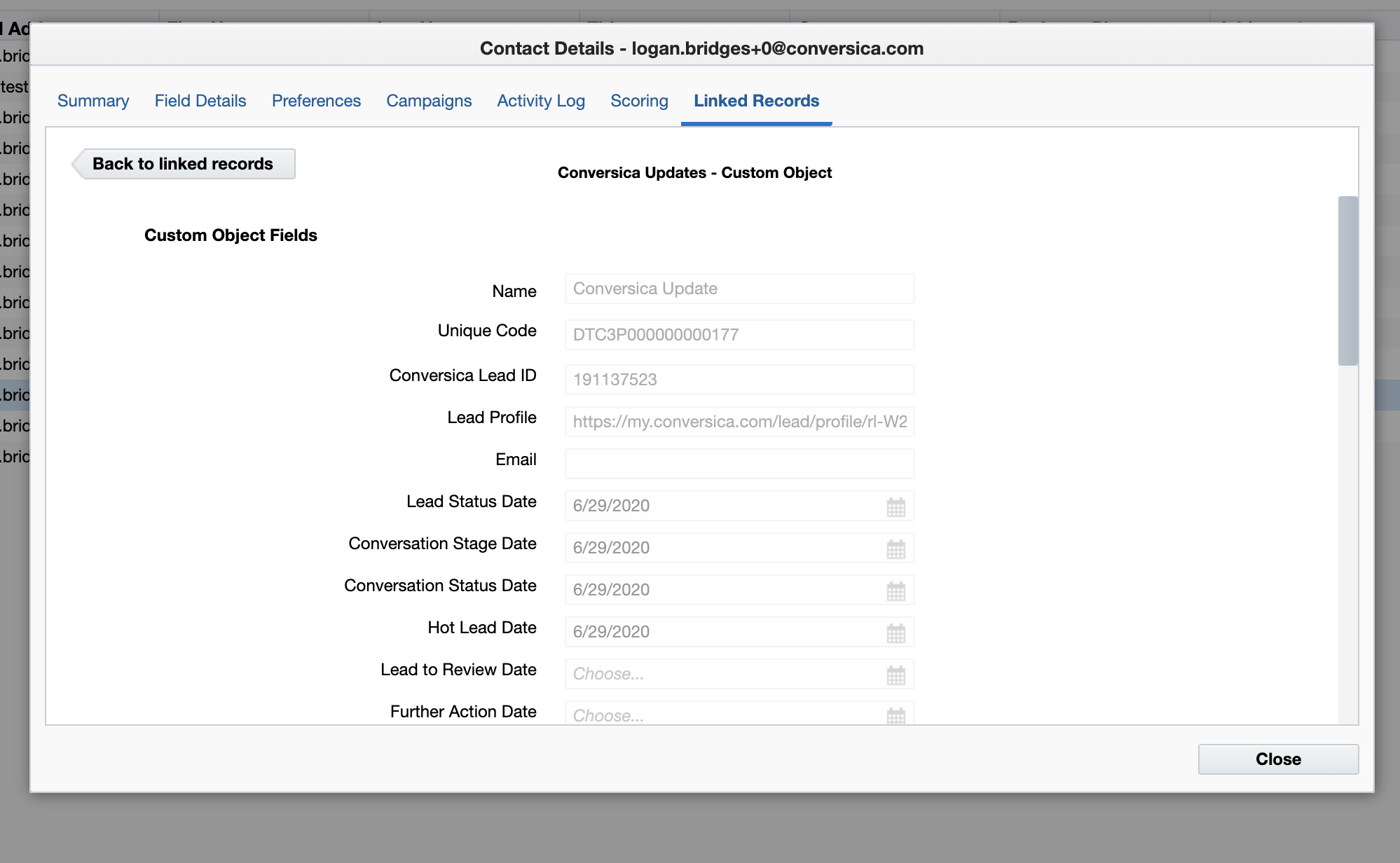Switch to the Summary tab

click(93, 101)
